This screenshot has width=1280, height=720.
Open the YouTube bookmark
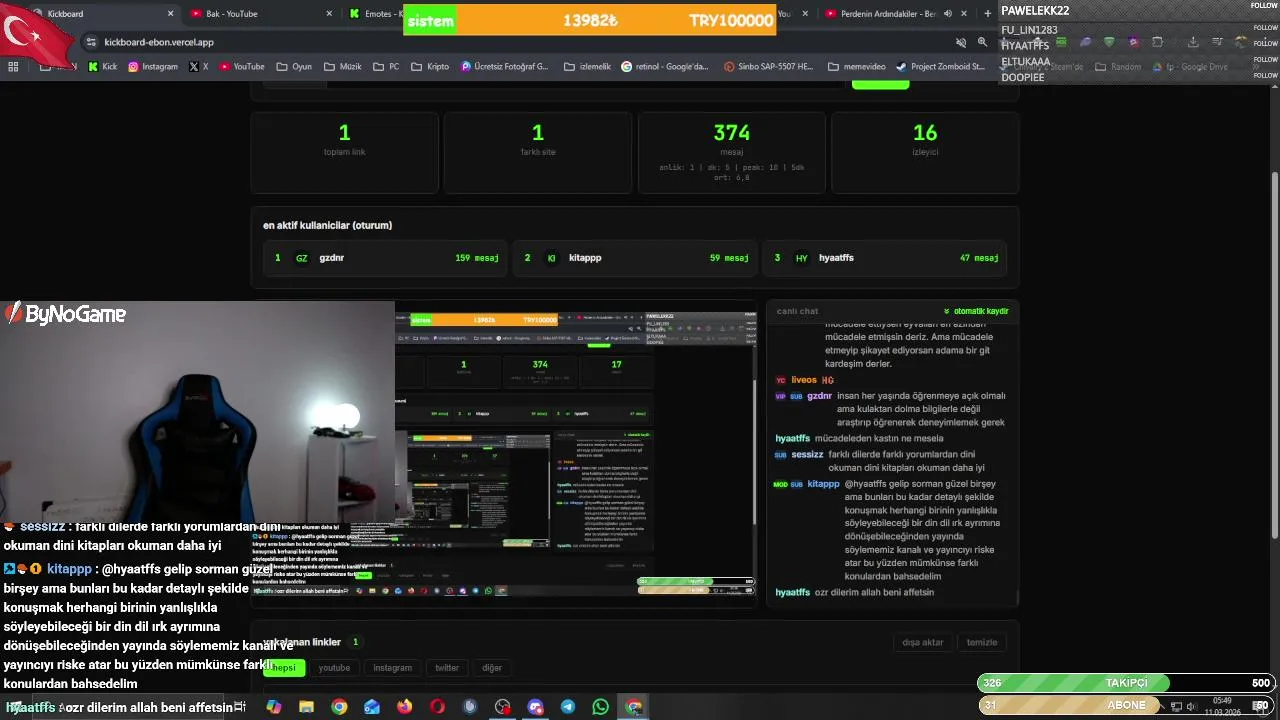coord(242,67)
